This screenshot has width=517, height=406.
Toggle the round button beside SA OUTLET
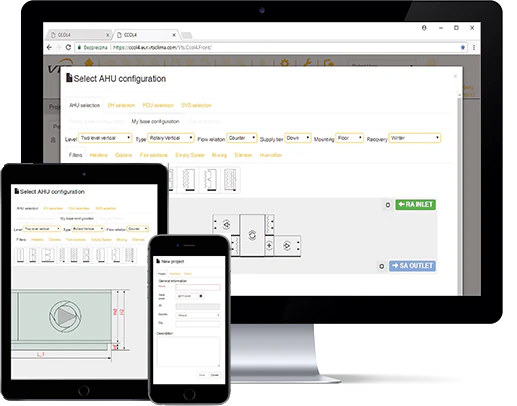pyautogui.click(x=382, y=266)
